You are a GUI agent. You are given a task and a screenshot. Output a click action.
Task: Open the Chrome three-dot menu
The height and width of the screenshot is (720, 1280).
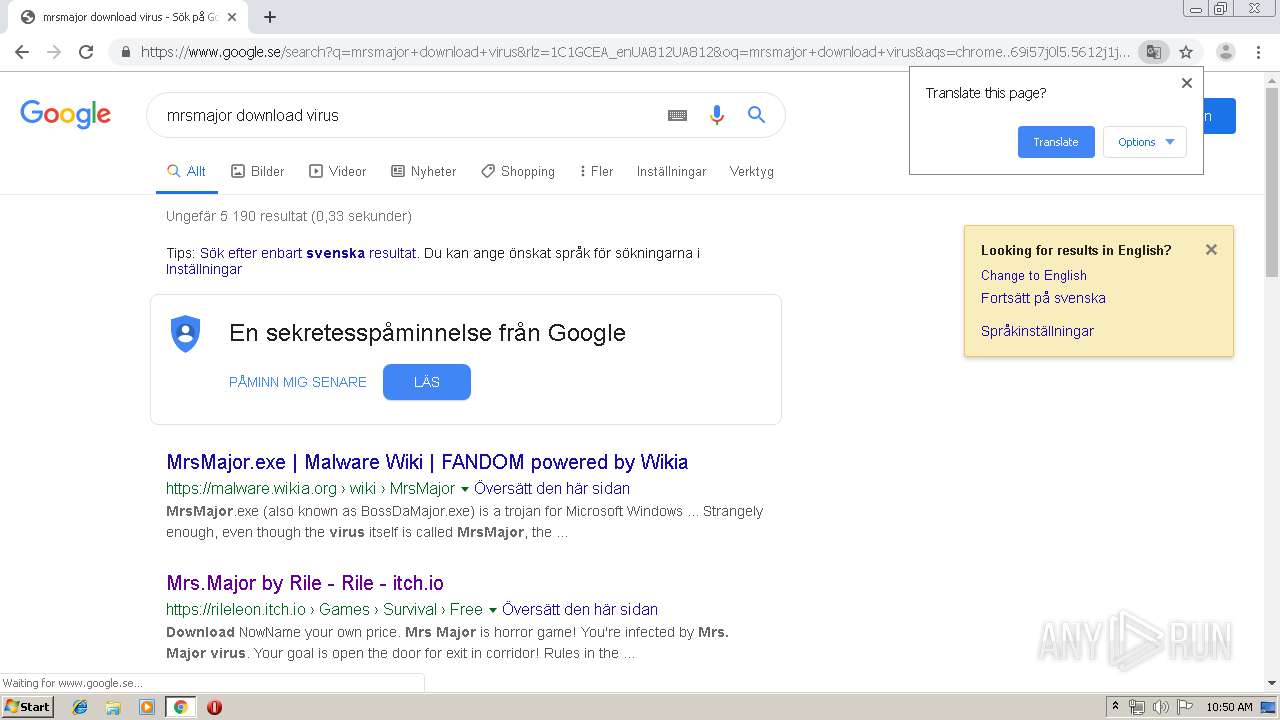click(x=1258, y=52)
